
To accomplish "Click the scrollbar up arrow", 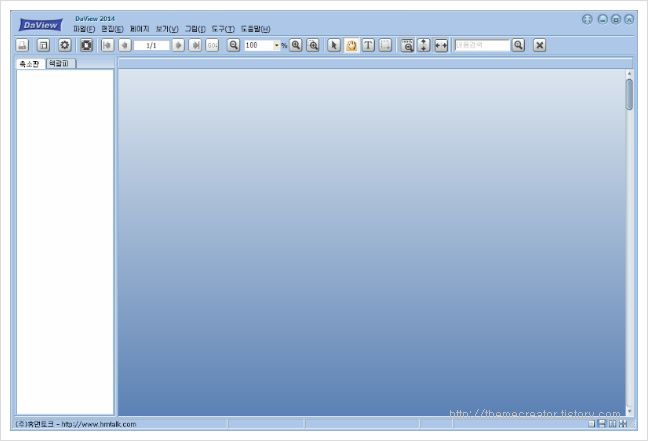I will [629, 74].
